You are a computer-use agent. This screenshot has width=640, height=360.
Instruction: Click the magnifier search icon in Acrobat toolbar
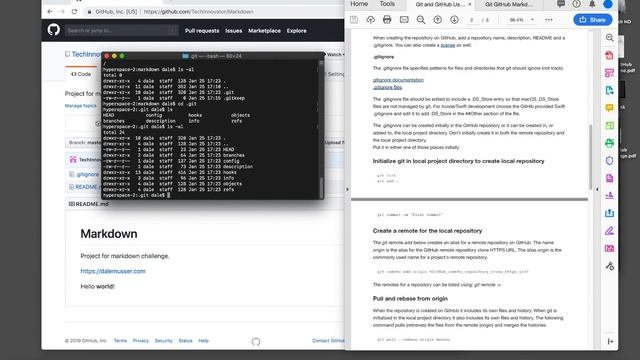tap(421, 20)
